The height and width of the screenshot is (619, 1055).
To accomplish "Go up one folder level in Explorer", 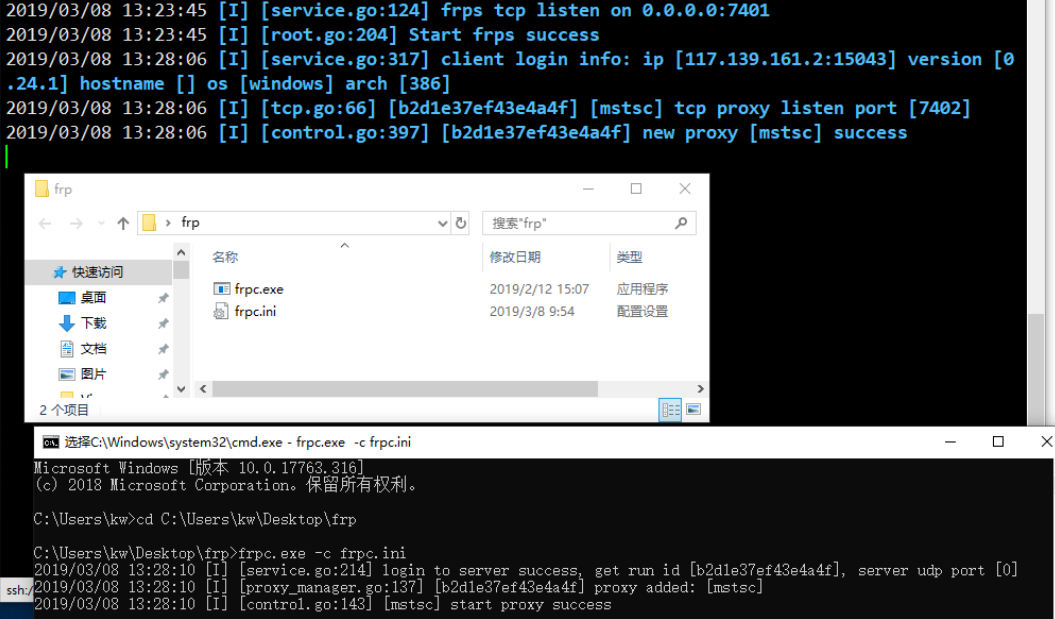I will pos(122,223).
